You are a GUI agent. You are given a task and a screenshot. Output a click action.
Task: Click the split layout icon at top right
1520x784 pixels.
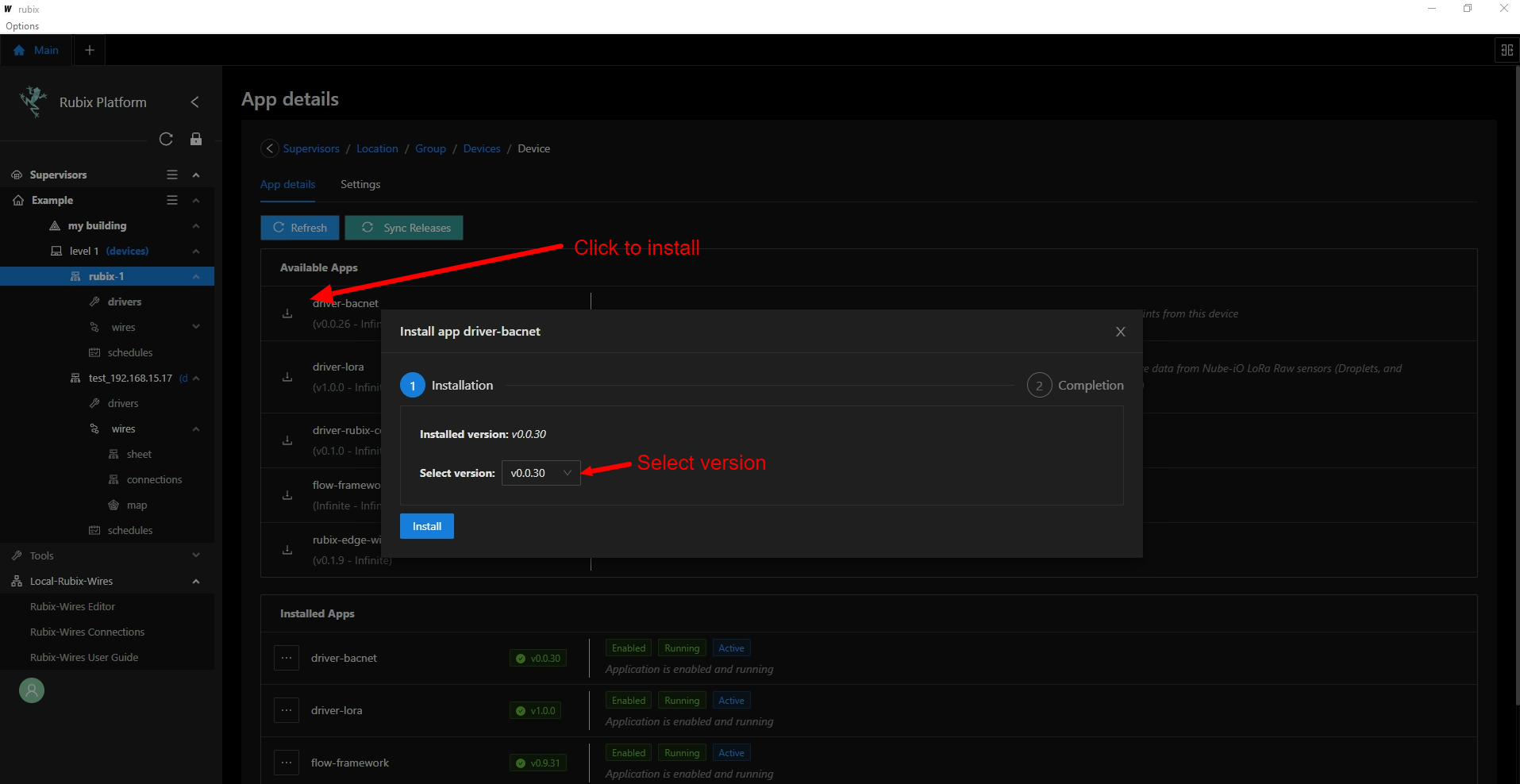pos(1507,50)
